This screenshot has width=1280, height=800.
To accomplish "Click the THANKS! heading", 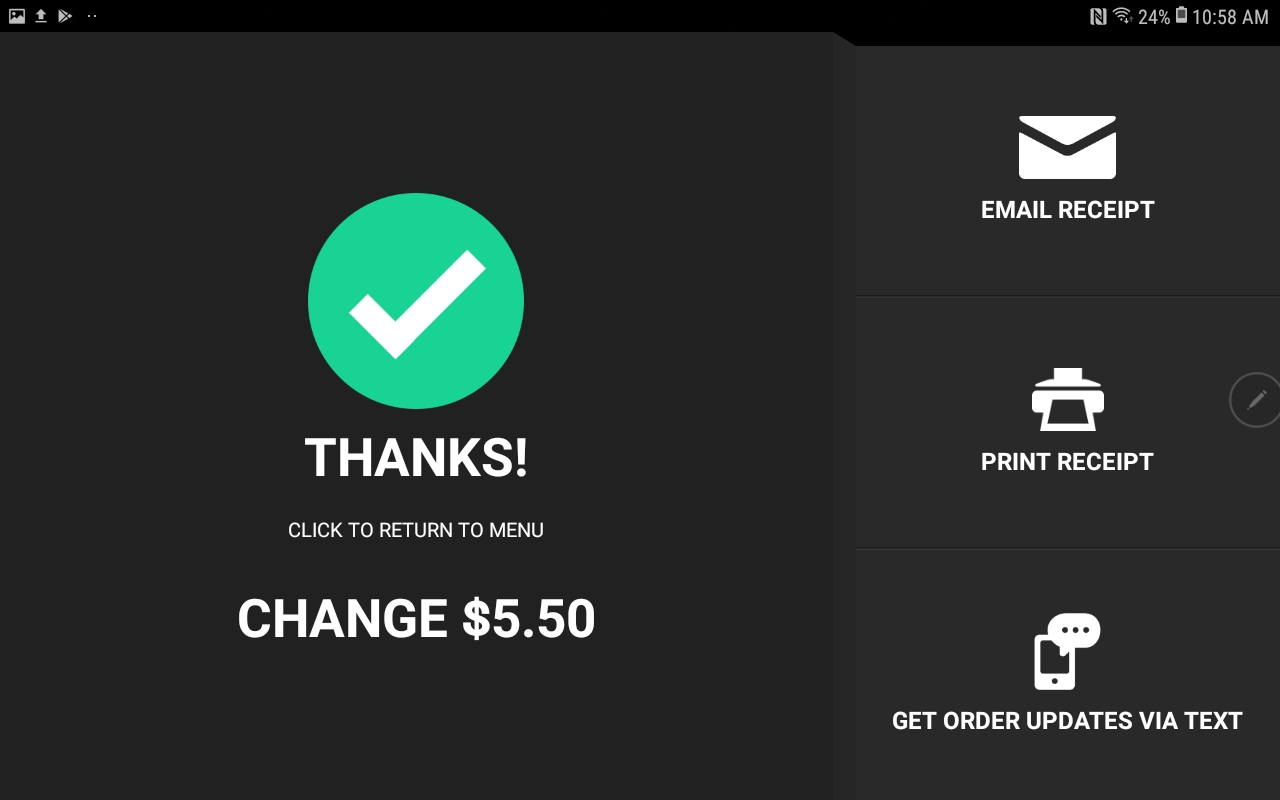I will 416,458.
